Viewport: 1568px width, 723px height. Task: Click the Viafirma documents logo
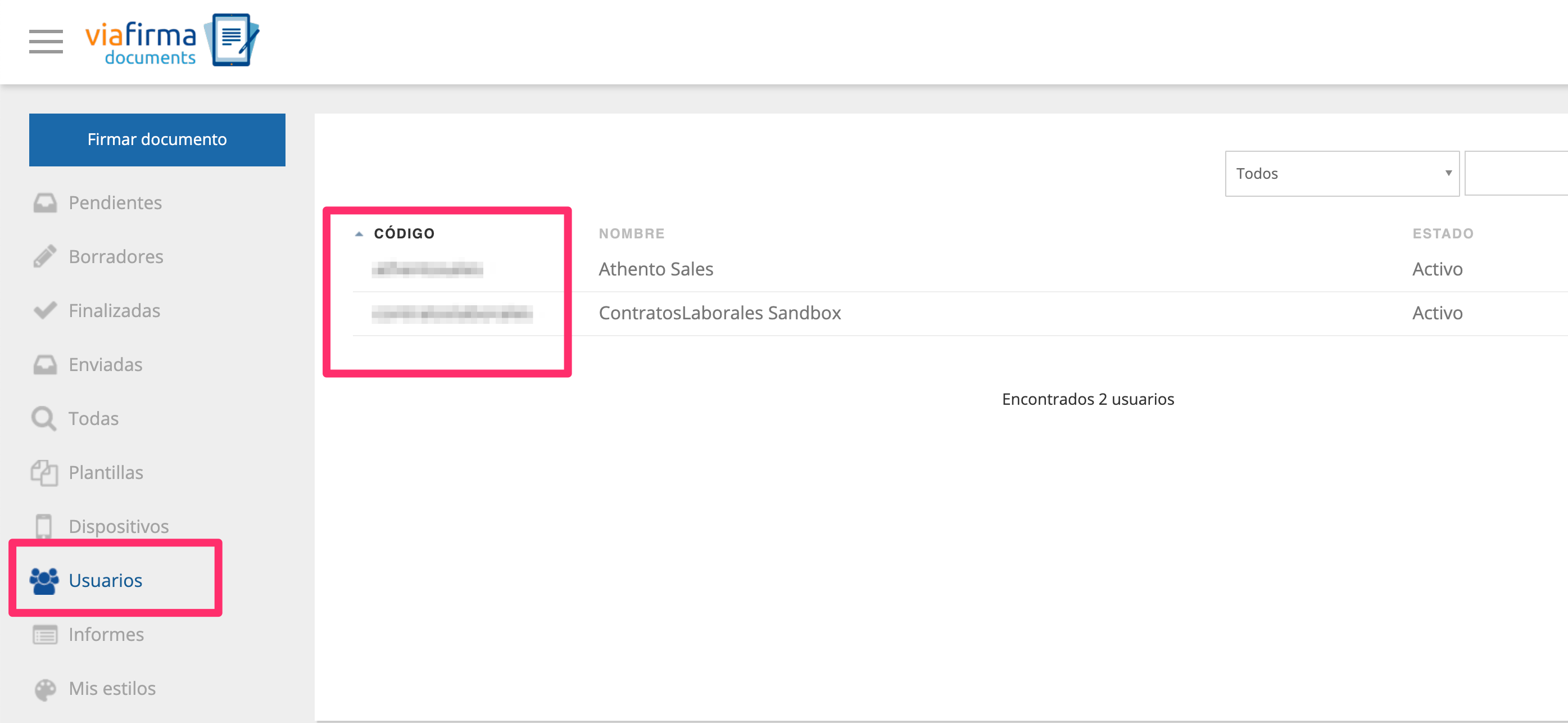point(173,41)
